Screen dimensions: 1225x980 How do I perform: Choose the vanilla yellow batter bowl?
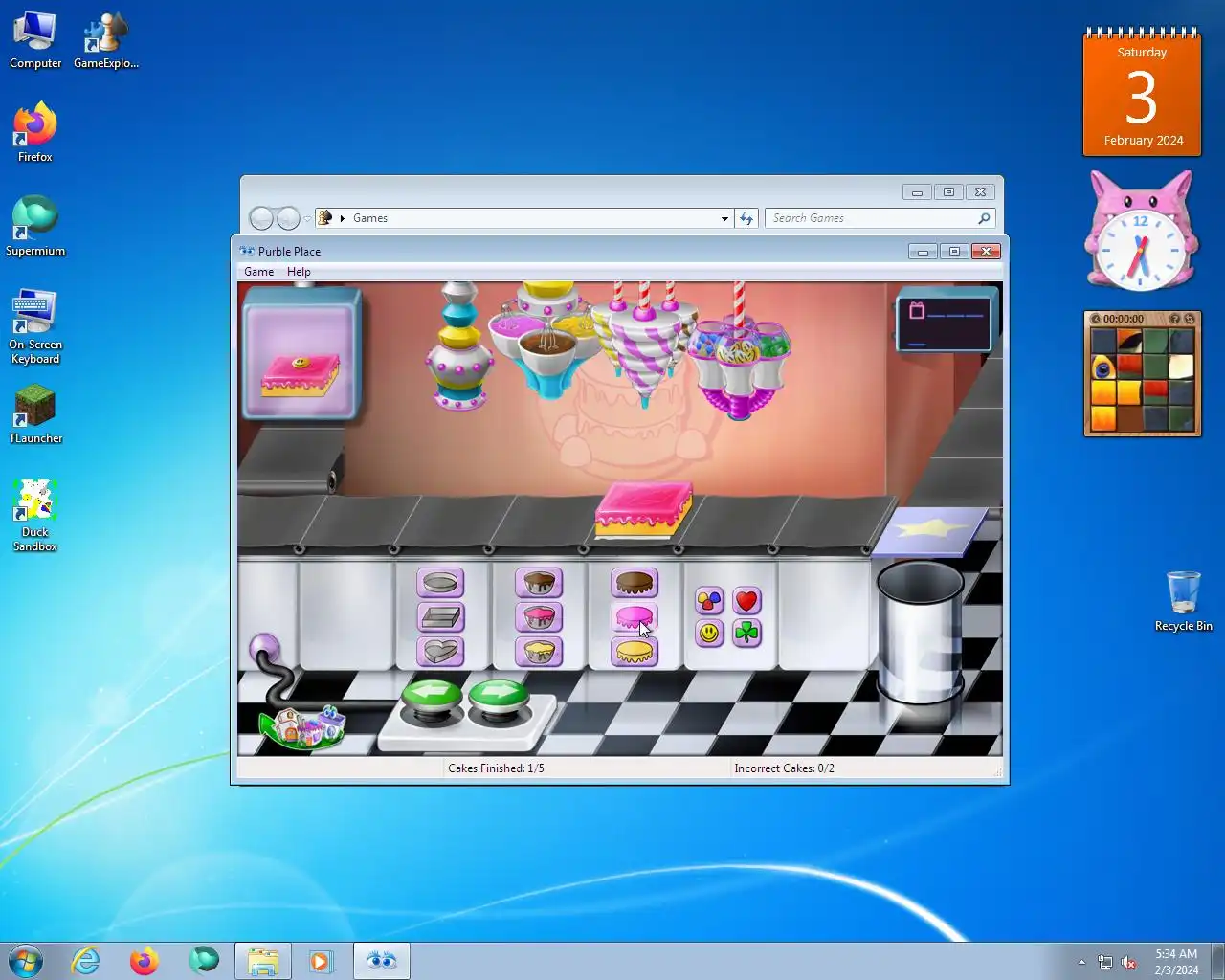point(539,652)
